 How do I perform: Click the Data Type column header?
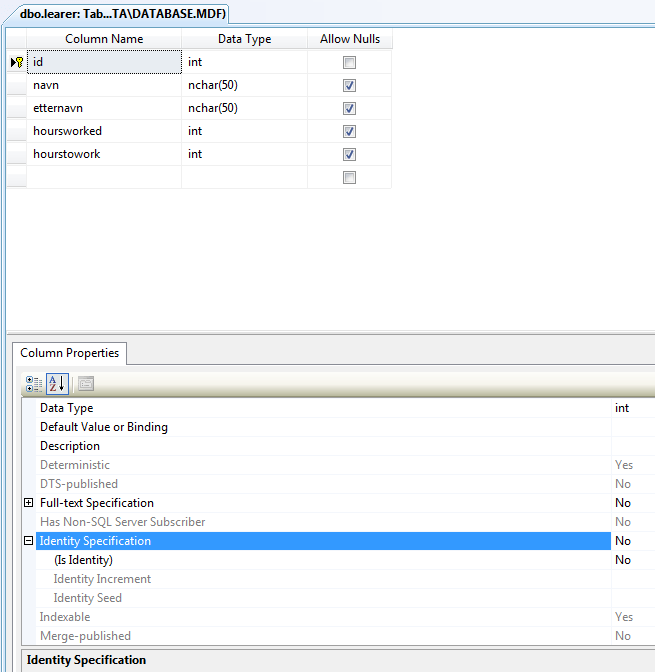(x=244, y=39)
